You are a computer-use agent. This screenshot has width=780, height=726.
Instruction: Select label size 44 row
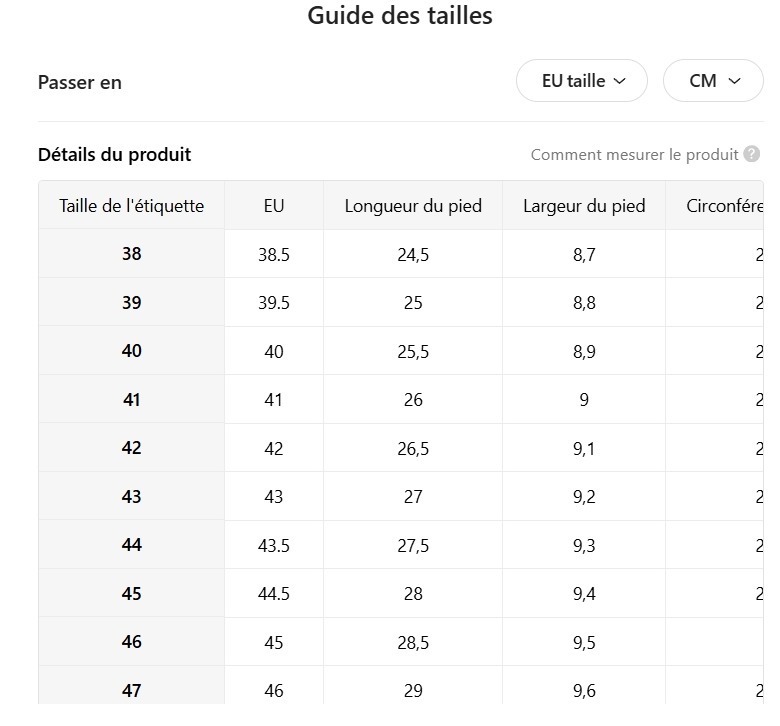pyautogui.click(x=132, y=545)
